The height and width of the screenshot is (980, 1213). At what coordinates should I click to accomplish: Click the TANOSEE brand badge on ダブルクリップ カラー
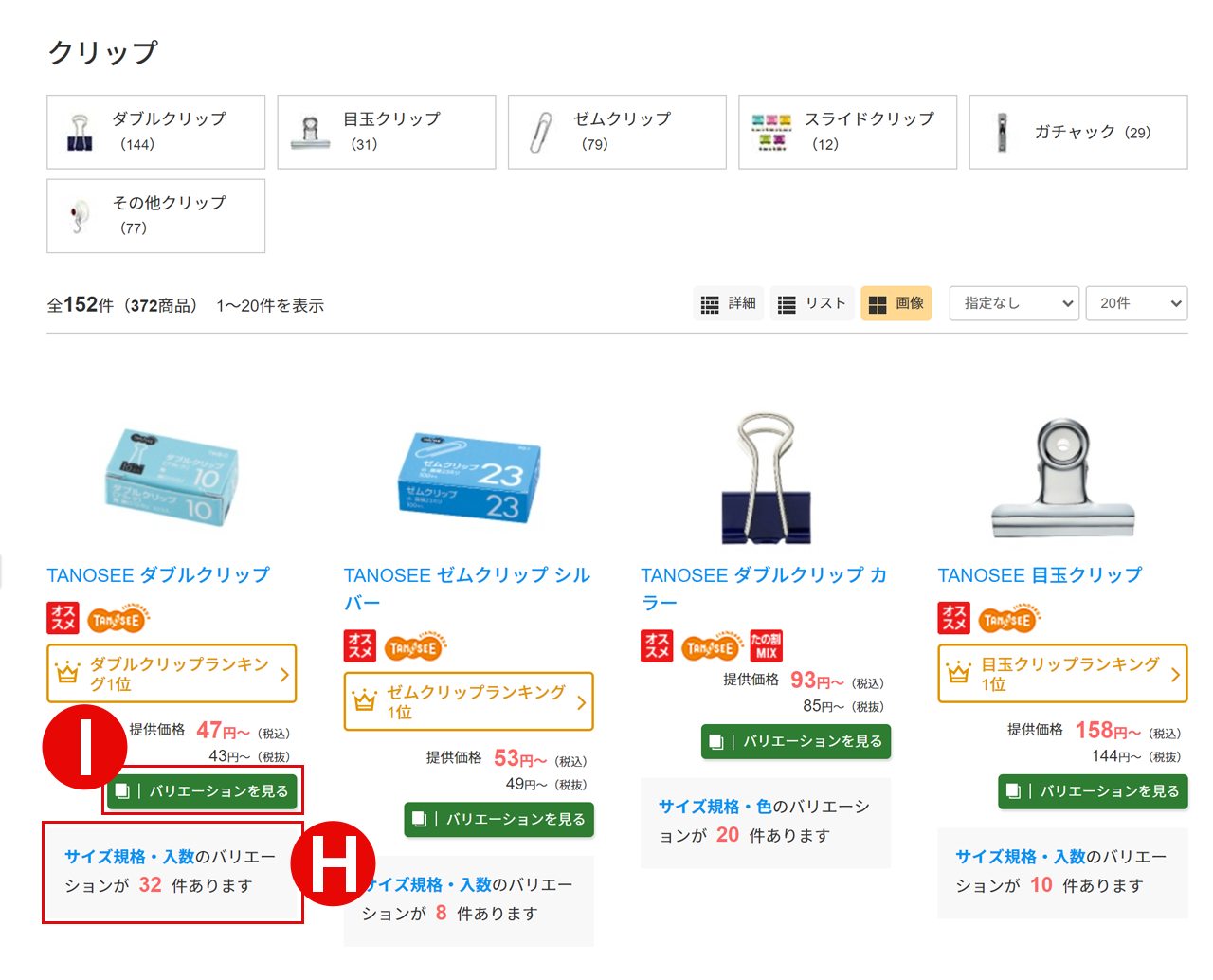point(713,647)
